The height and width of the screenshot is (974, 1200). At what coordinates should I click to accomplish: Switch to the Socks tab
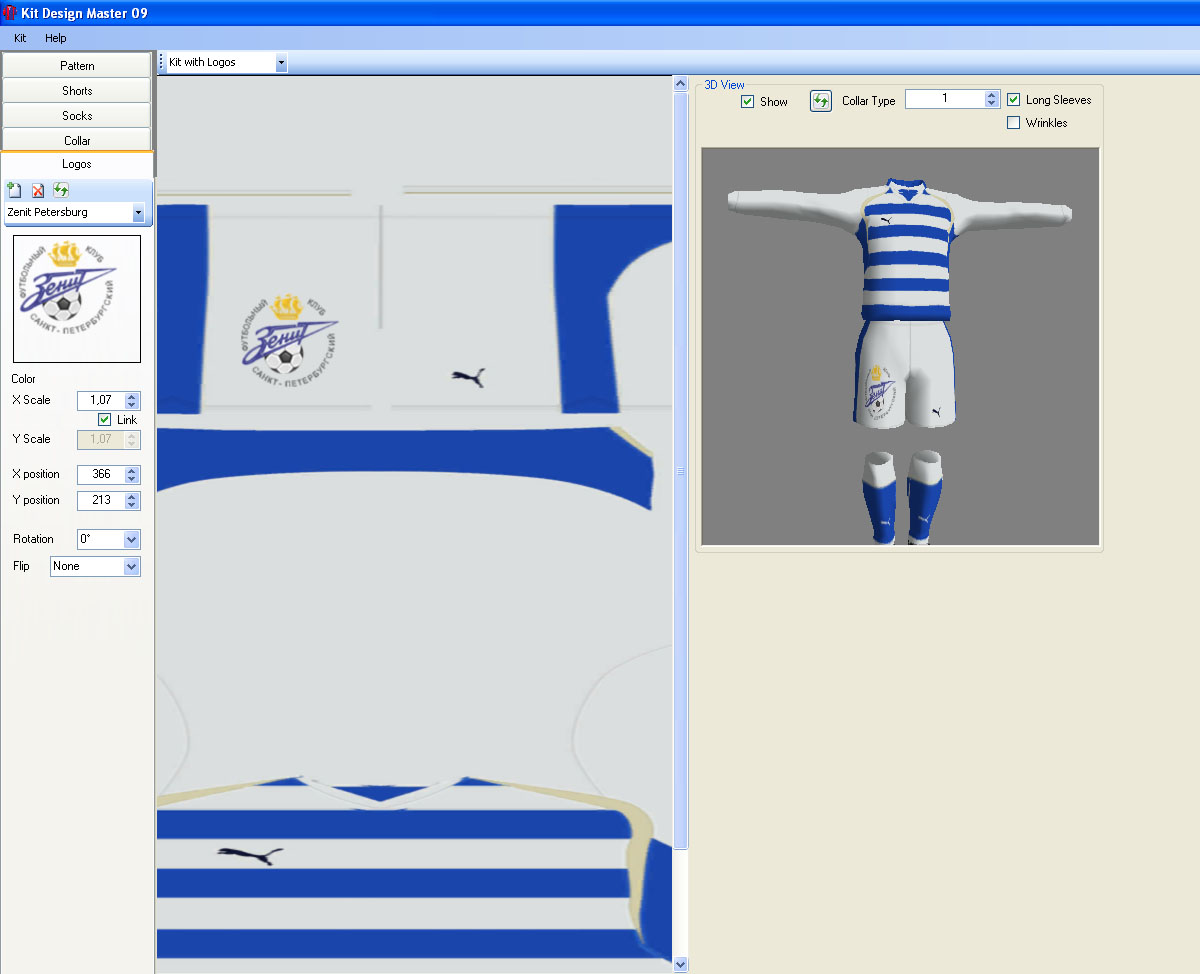[77, 116]
